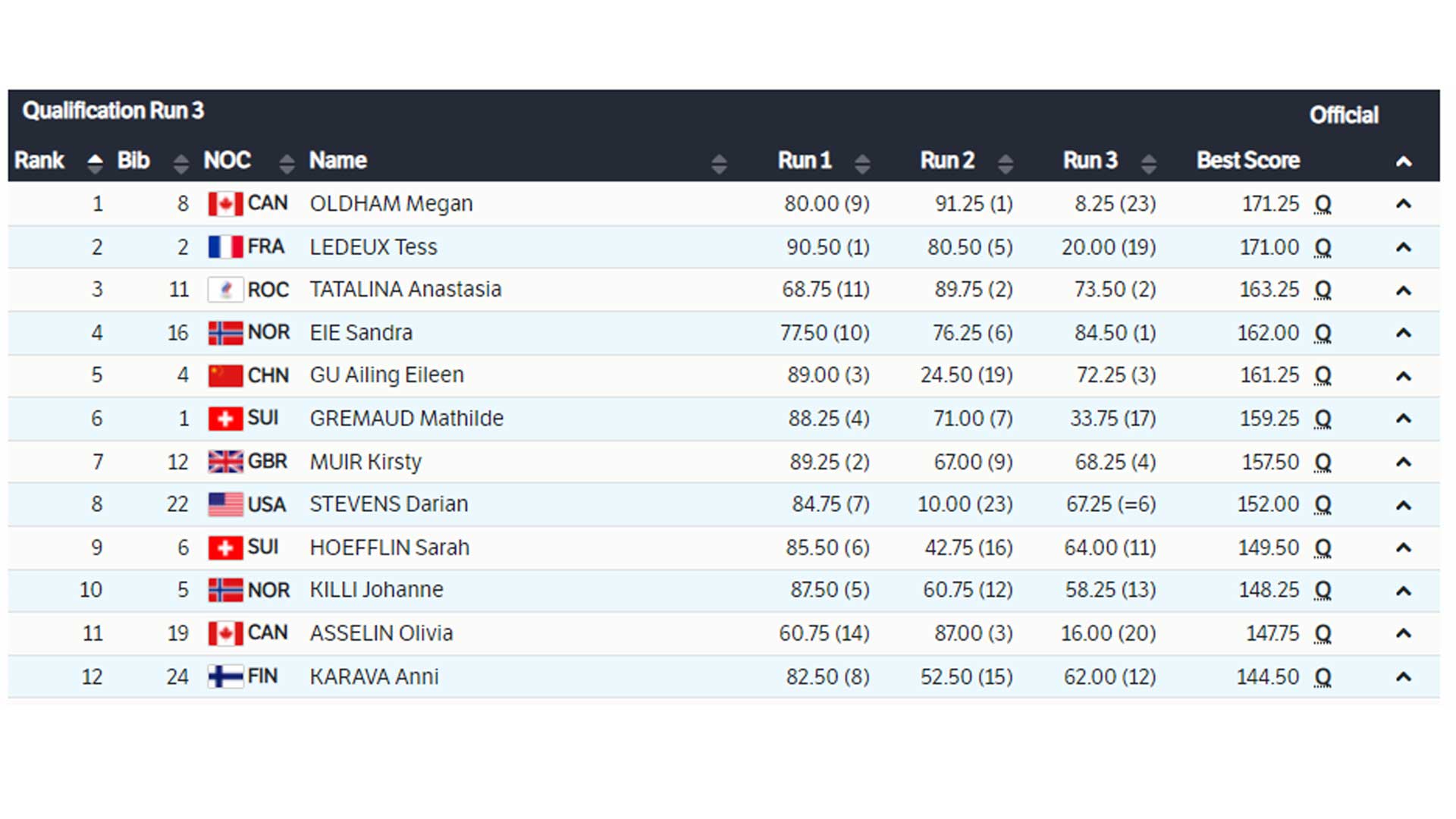1456x819 pixels.
Task: Open athlete TATALINA Anastasia
Action: (x=405, y=290)
